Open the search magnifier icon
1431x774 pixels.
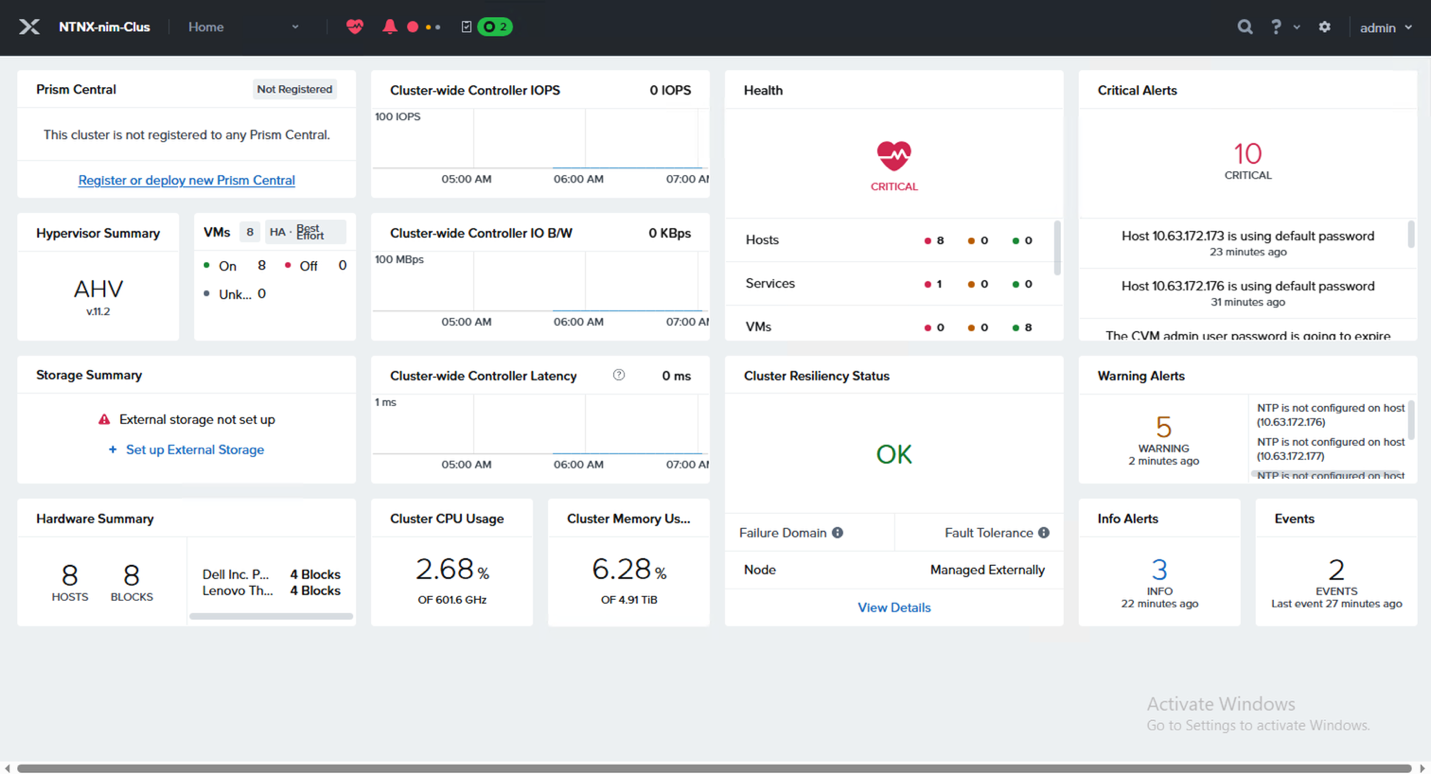click(1245, 27)
